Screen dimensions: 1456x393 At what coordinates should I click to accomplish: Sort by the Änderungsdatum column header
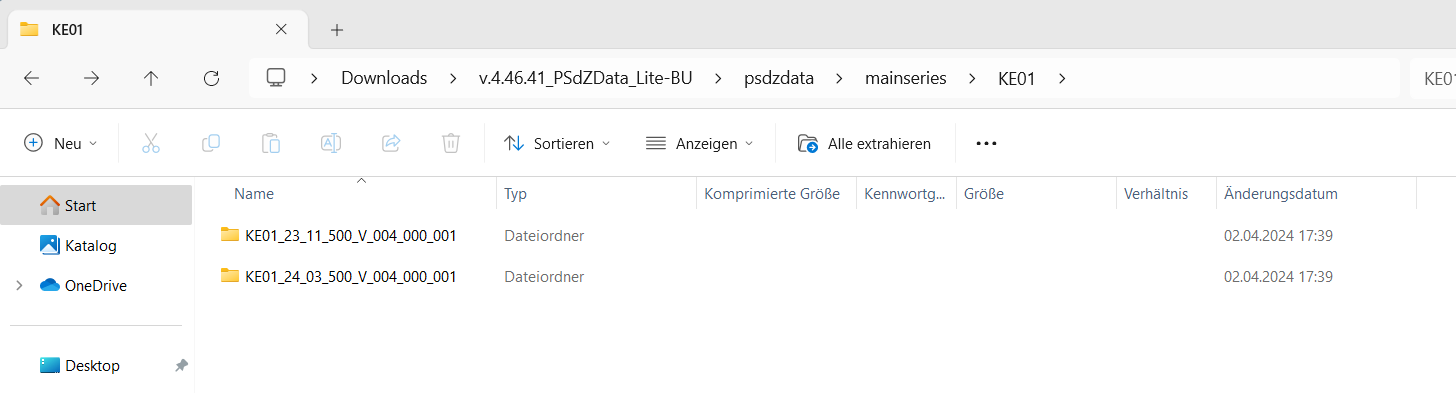(1281, 194)
